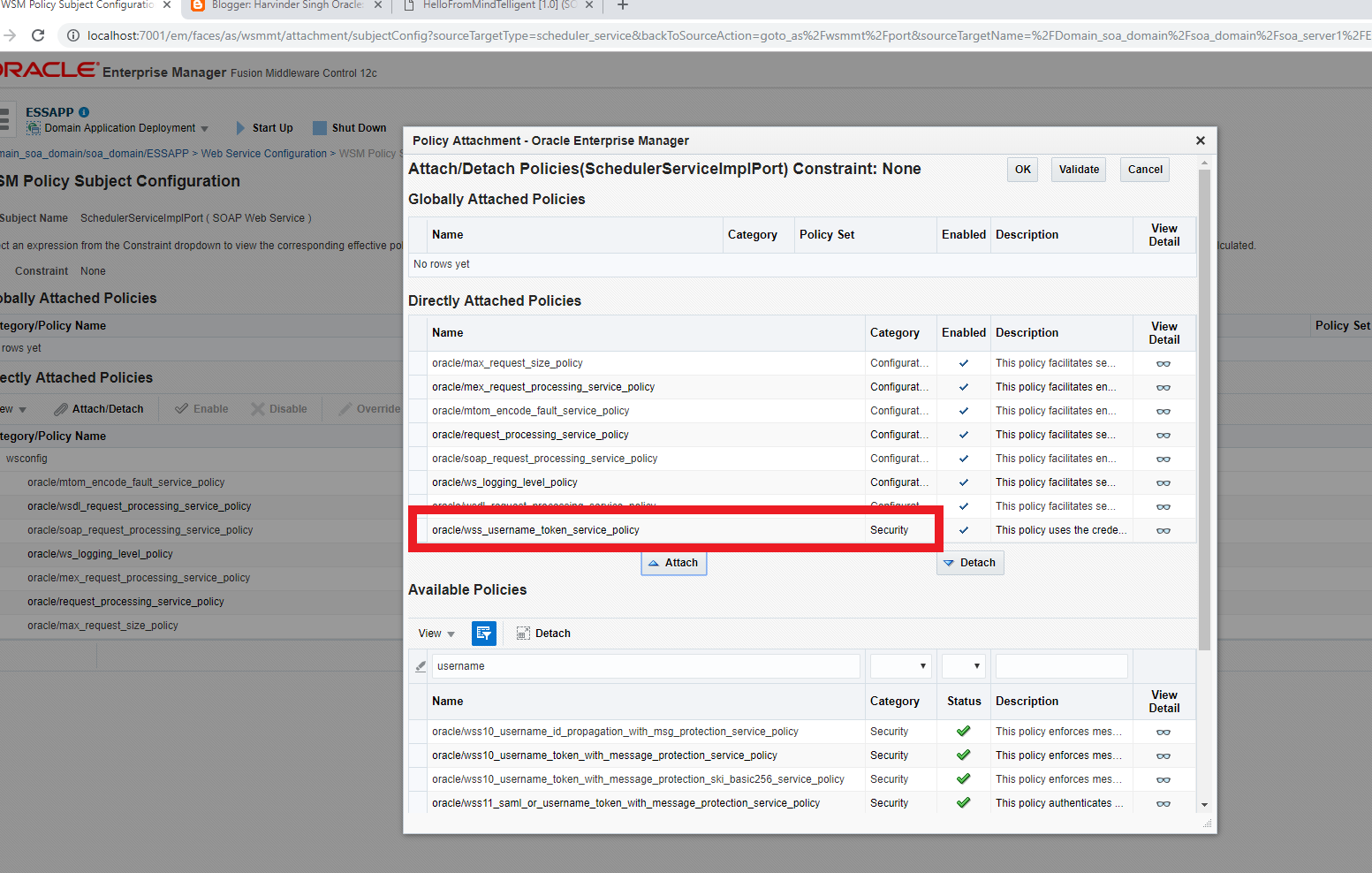Click the browser address bar URL
Image resolution: width=1372 pixels, height=873 pixels.
coord(728,35)
